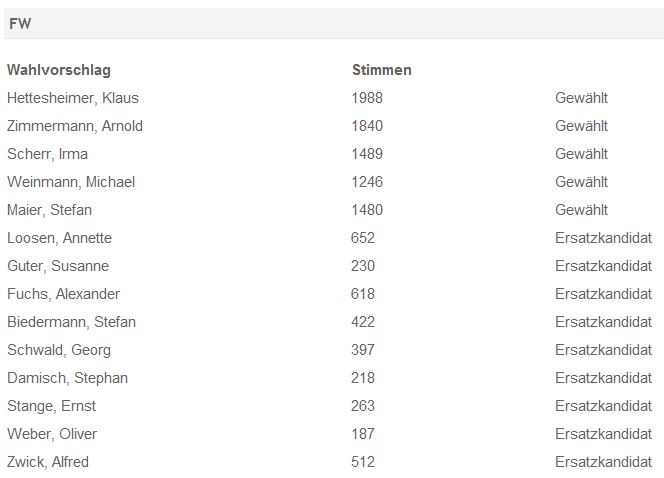Click Guter, Susanne in the list

pos(58,265)
